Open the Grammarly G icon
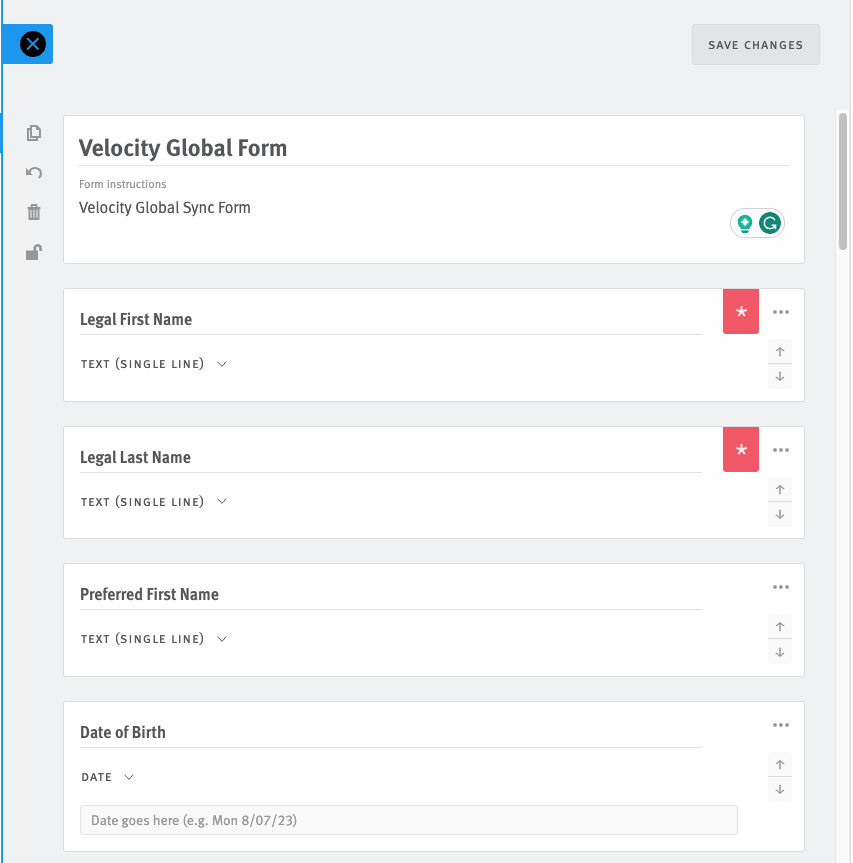The image size is (853, 863). [769, 223]
